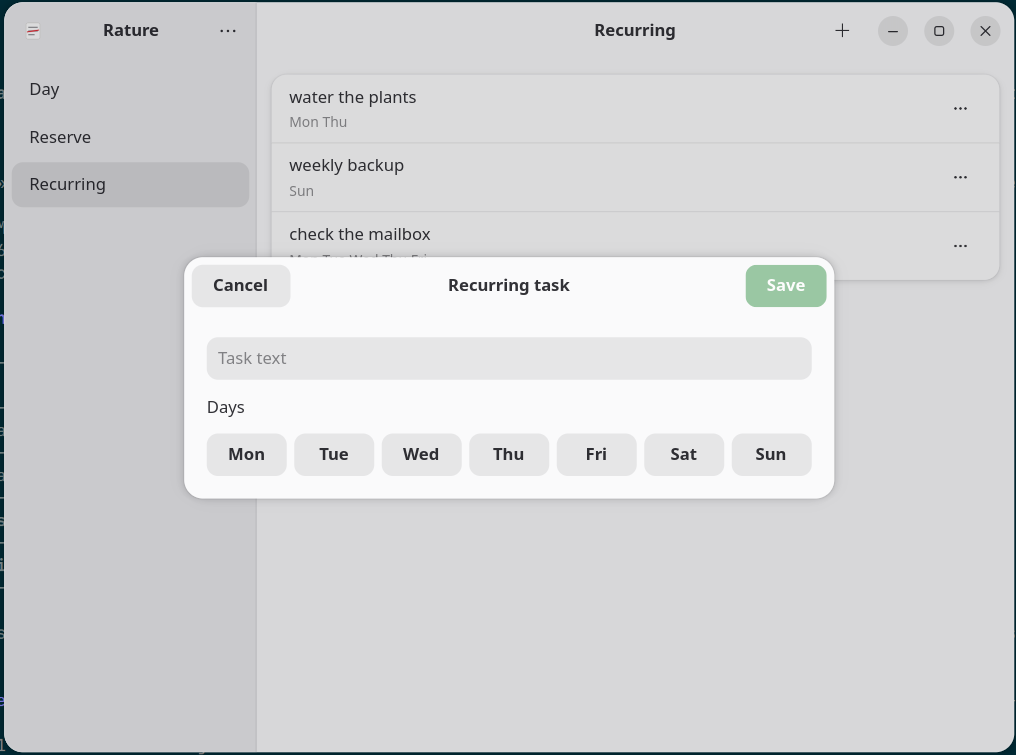Select the water the plants task row
Viewport: 1016px width, 755px height.
tap(635, 109)
